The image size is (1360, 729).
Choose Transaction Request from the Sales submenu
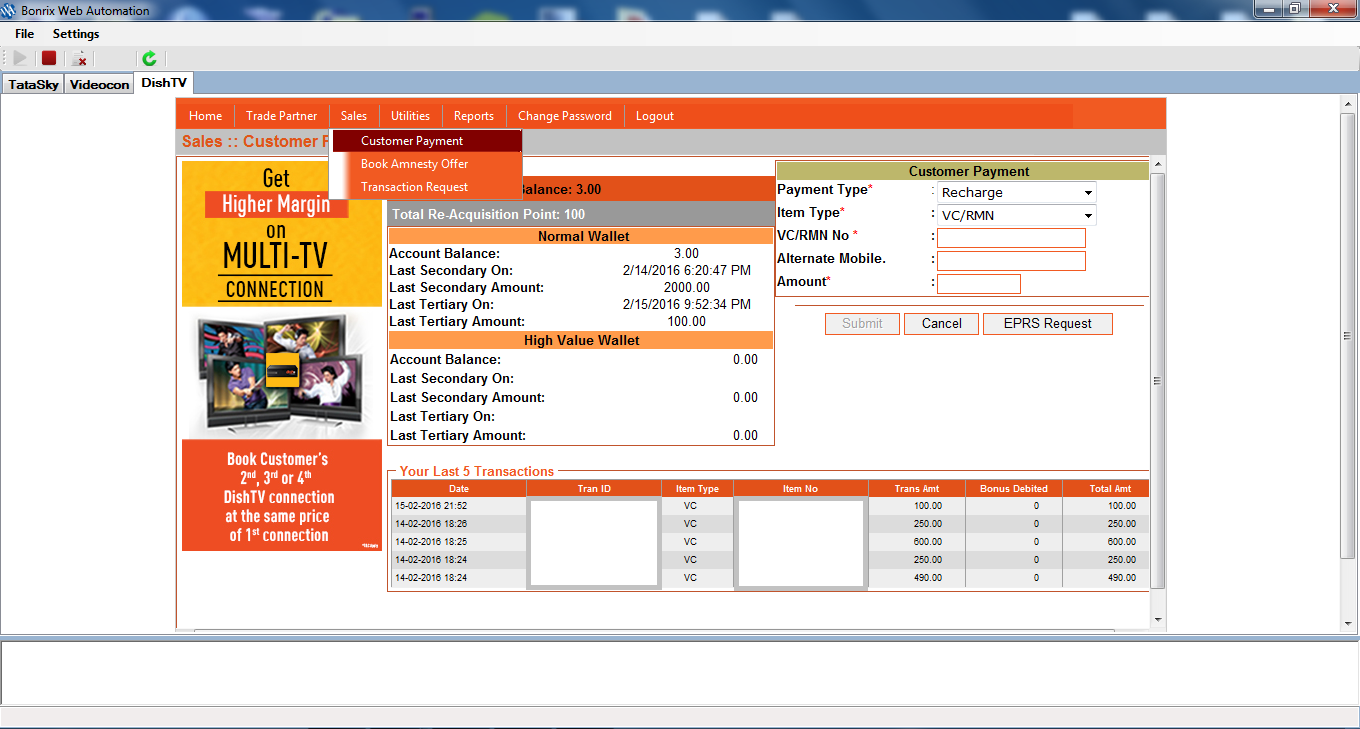point(427,187)
